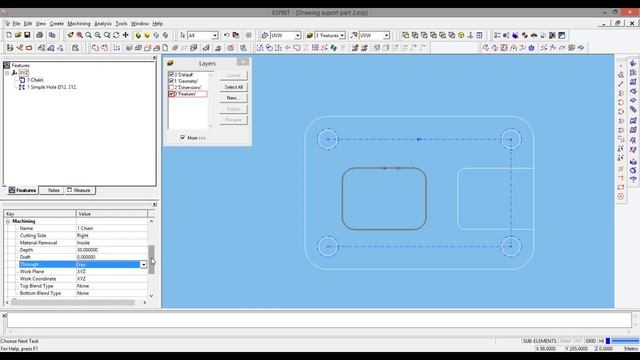
Task: Open the Analysis menu
Action: tap(103, 24)
